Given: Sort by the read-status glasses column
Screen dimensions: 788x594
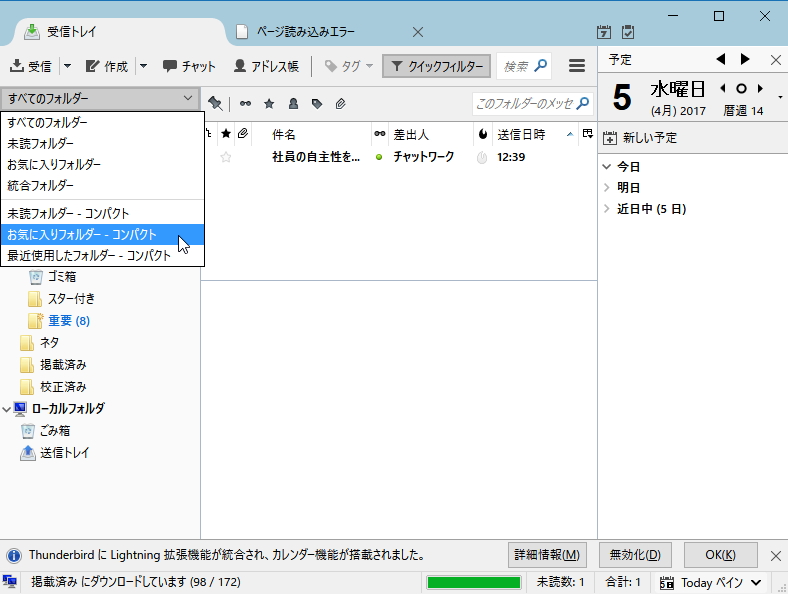Looking at the screenshot, I should 380,134.
